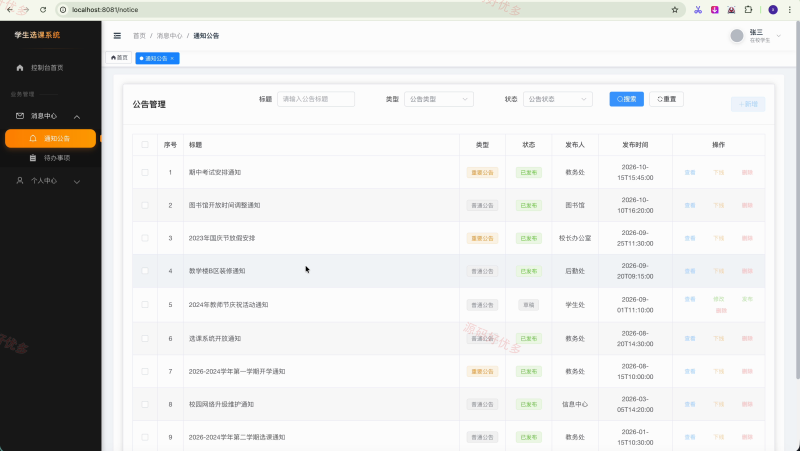
Task: Click the clipboard icon beside 待办事项
Action: point(33,158)
